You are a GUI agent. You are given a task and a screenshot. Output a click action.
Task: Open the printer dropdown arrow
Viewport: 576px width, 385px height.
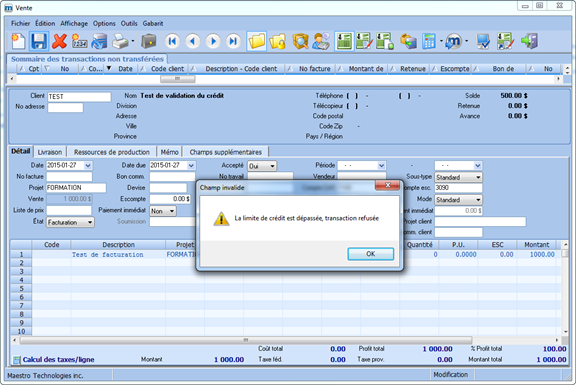click(133, 41)
